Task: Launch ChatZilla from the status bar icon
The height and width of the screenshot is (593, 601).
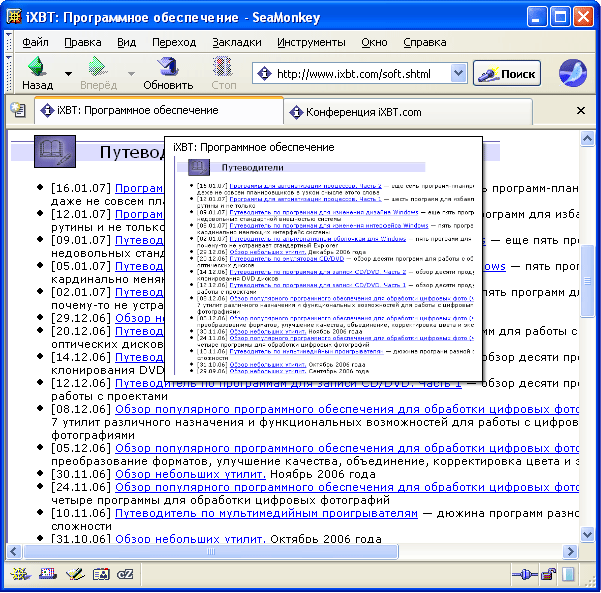Action: 125,574
